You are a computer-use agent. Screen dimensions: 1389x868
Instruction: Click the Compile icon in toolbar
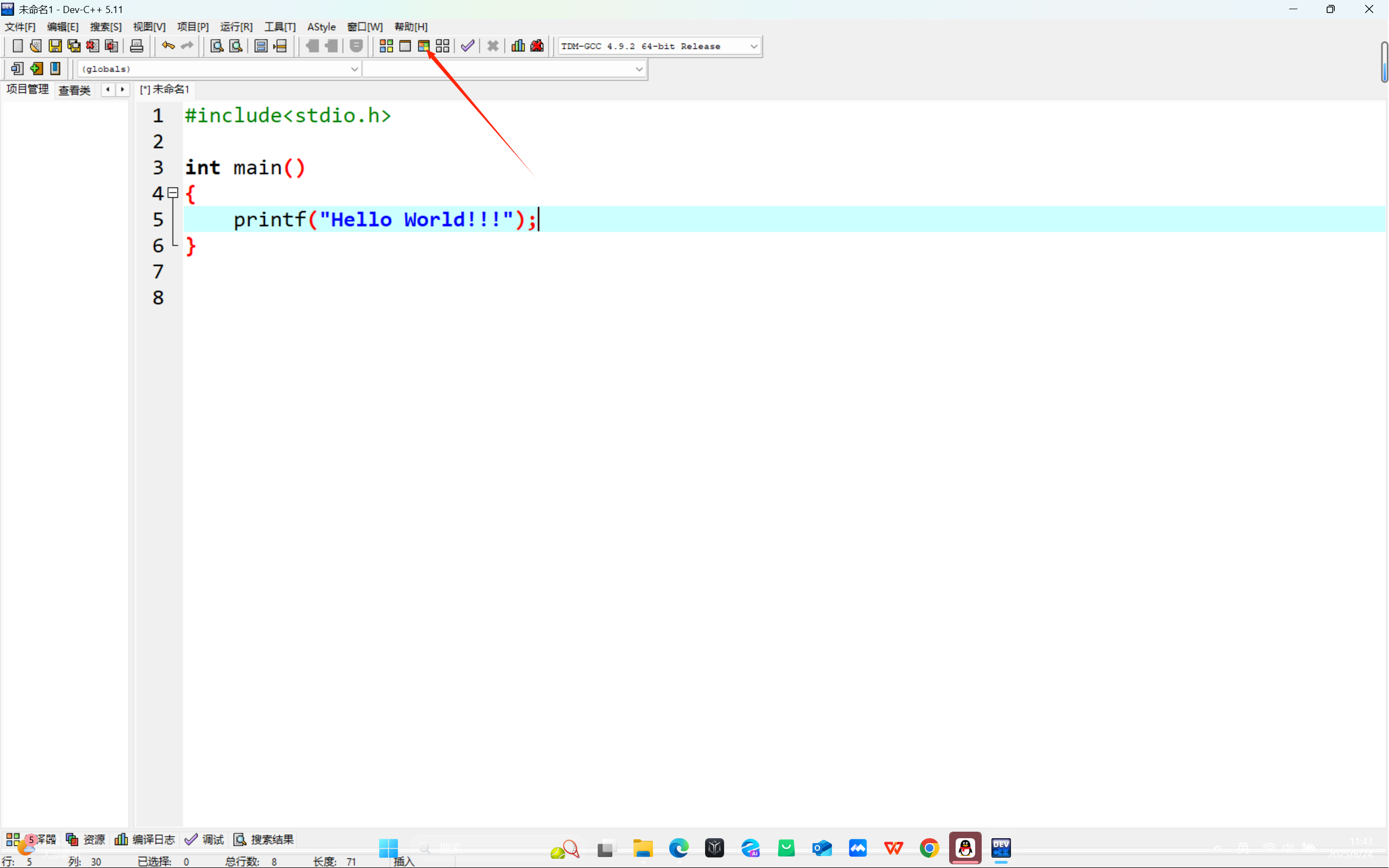click(386, 46)
